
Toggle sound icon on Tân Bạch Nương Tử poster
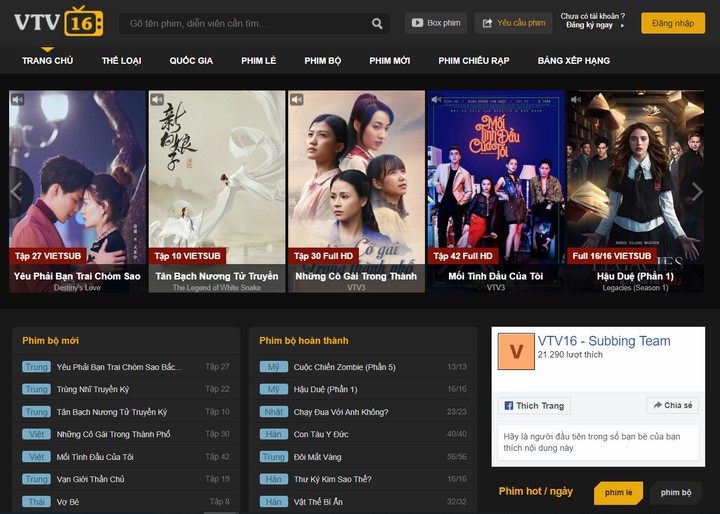tap(157, 100)
